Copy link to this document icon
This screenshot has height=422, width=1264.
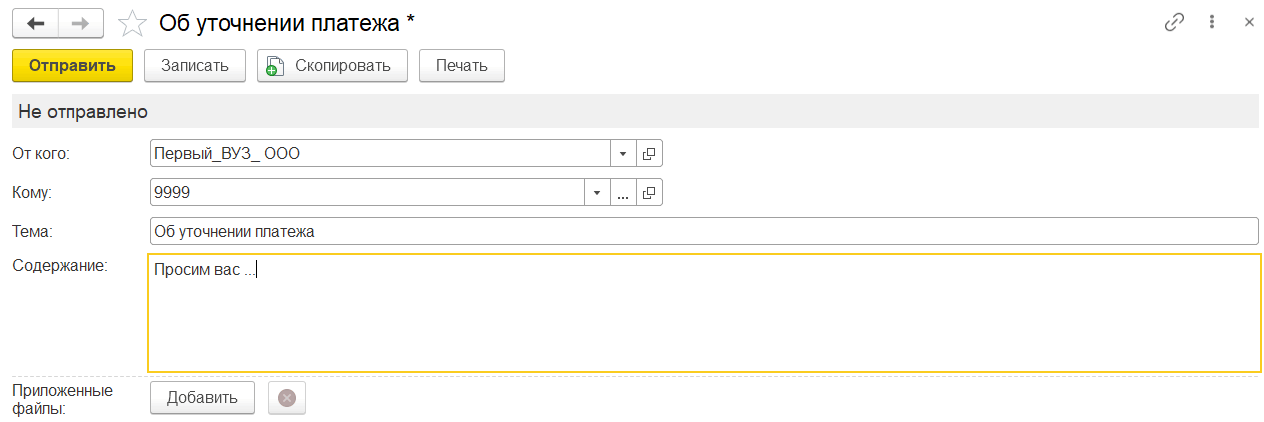(x=1174, y=22)
